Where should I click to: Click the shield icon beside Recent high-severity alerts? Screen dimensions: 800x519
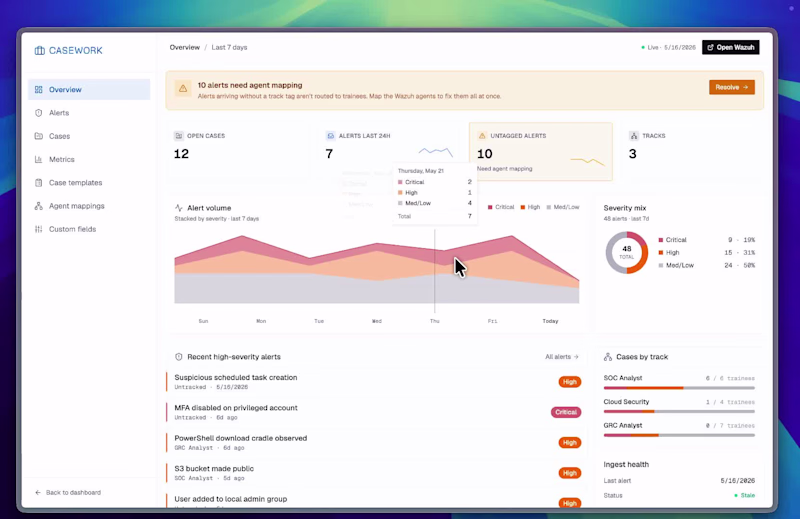179,357
